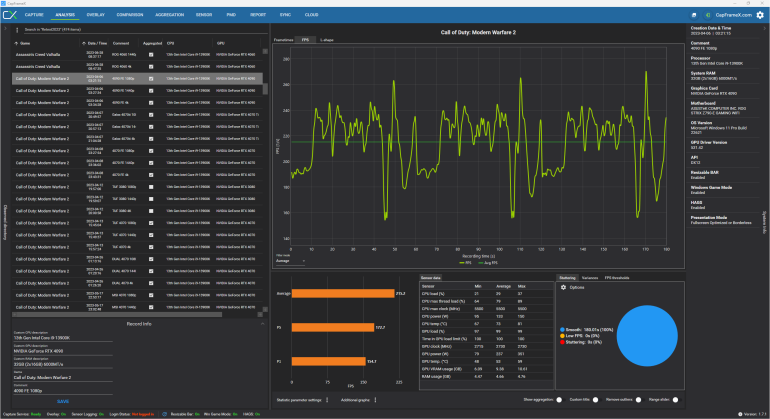Open the OVERLAY tab

(96, 15)
